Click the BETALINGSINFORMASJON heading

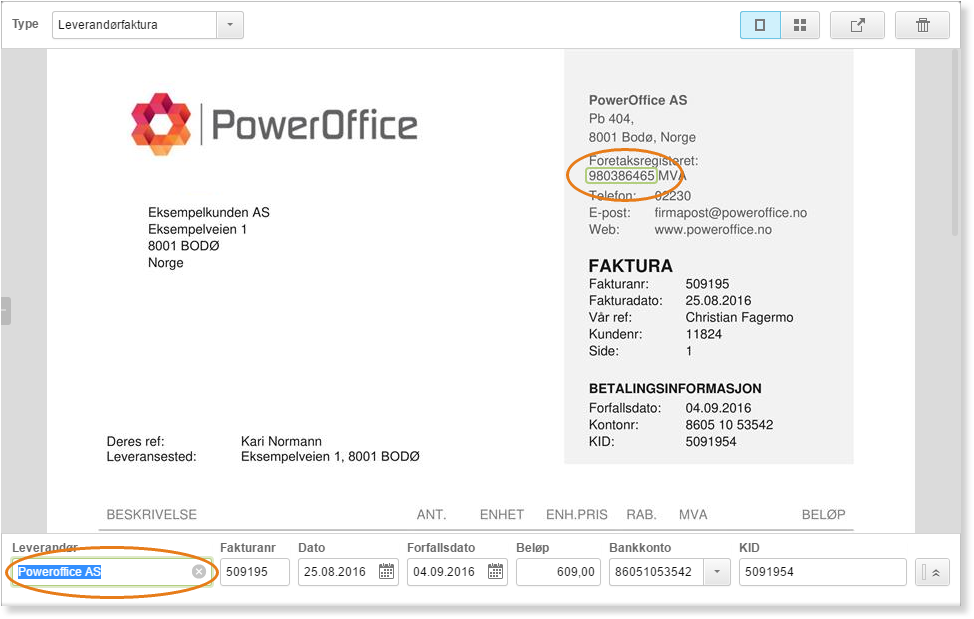[675, 389]
